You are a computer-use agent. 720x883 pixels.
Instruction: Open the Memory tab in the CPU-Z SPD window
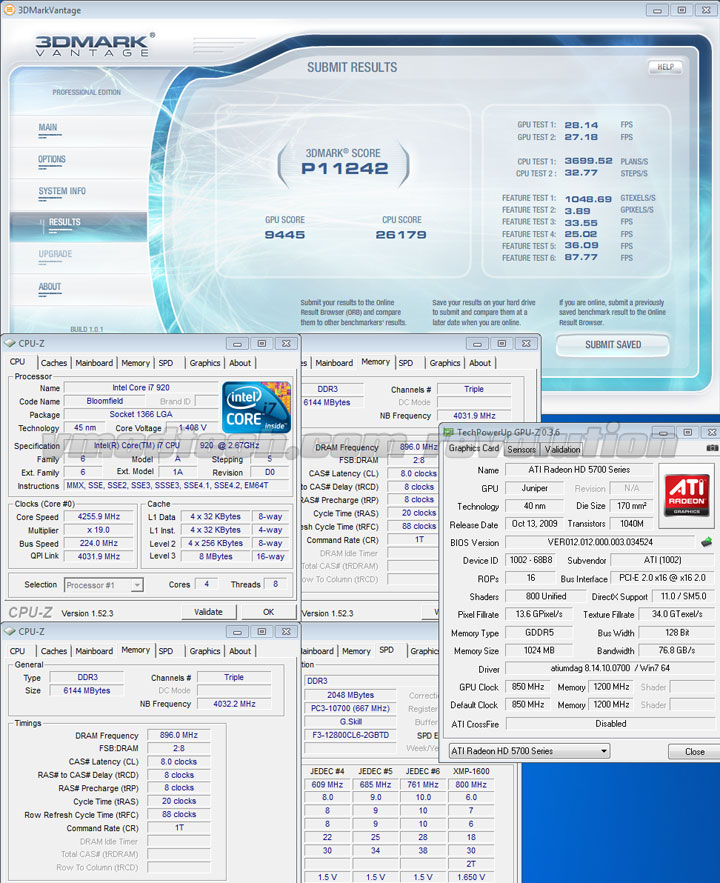[x=356, y=651]
